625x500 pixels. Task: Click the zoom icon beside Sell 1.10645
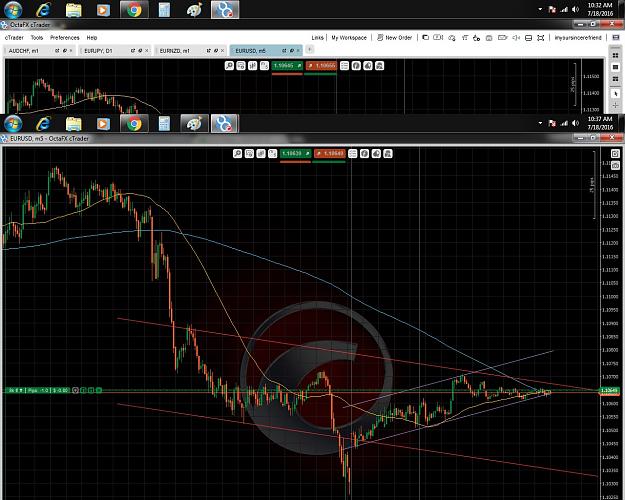pos(229,66)
